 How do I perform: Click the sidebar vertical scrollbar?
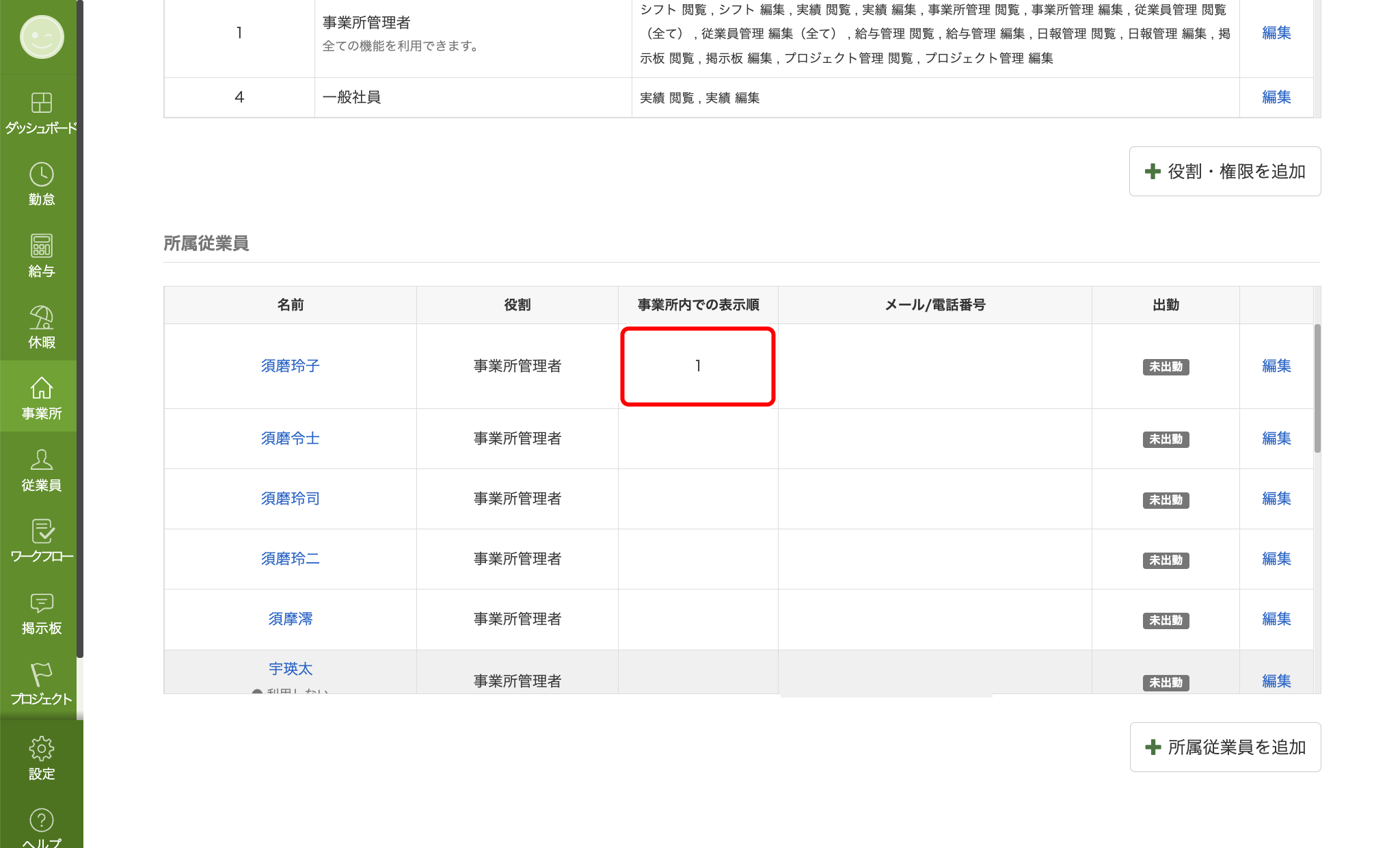pyautogui.click(x=80, y=328)
